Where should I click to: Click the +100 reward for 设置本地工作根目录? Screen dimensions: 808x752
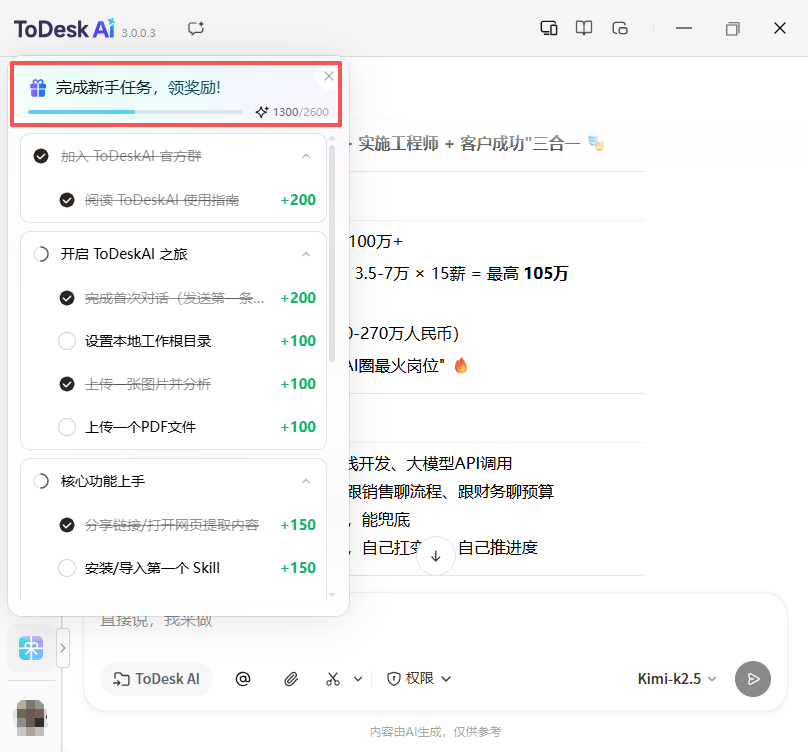pos(298,341)
